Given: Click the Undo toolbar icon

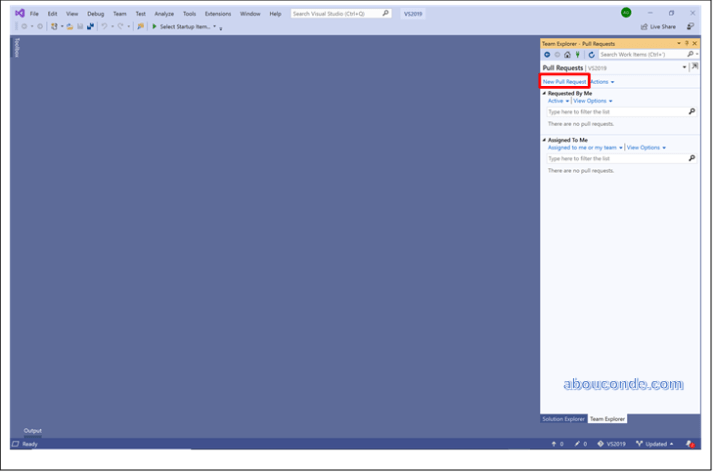Looking at the screenshot, I should [x=104, y=26].
